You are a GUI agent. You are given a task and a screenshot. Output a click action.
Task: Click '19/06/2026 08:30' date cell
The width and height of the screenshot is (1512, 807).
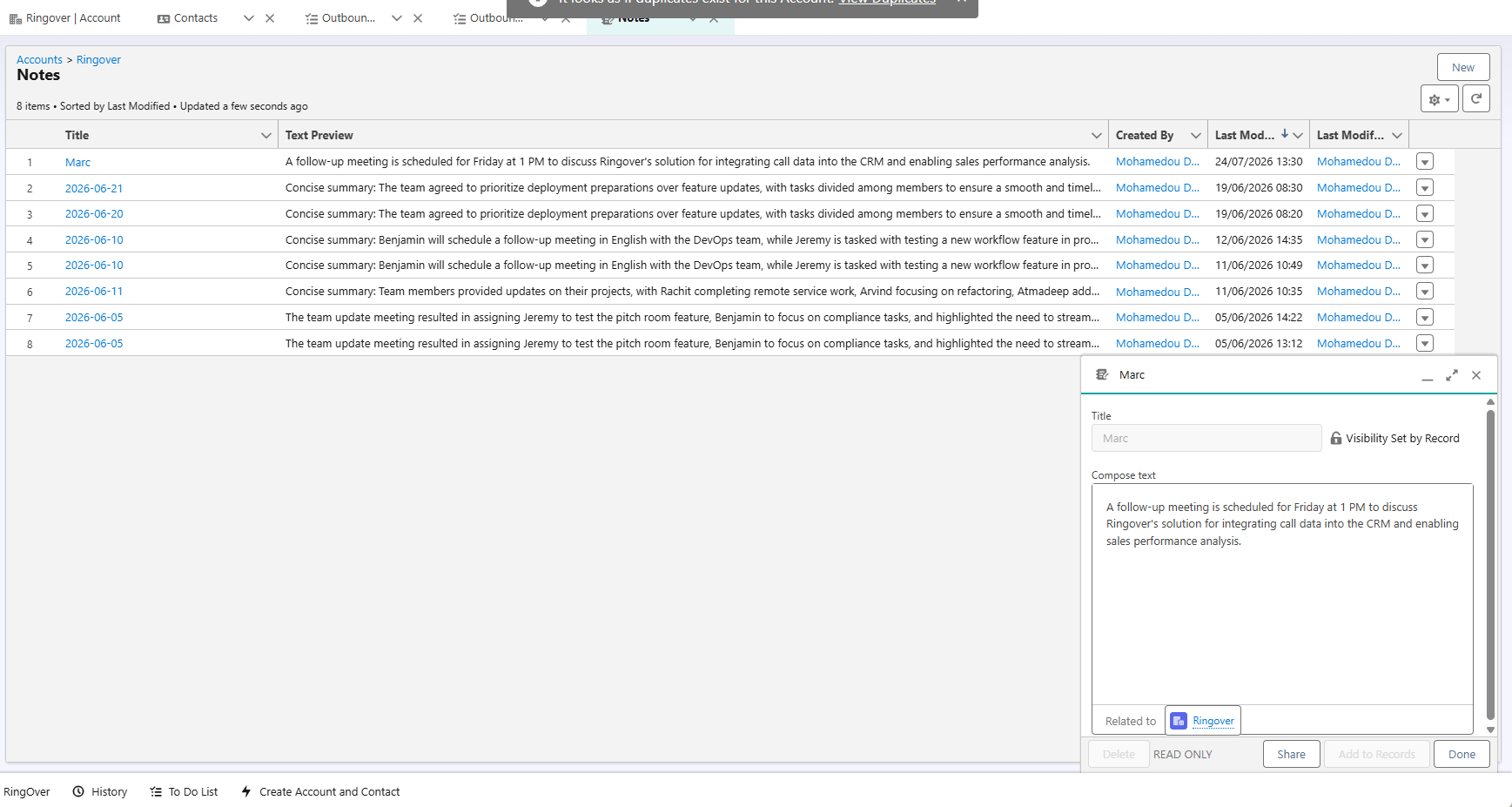[1259, 188]
